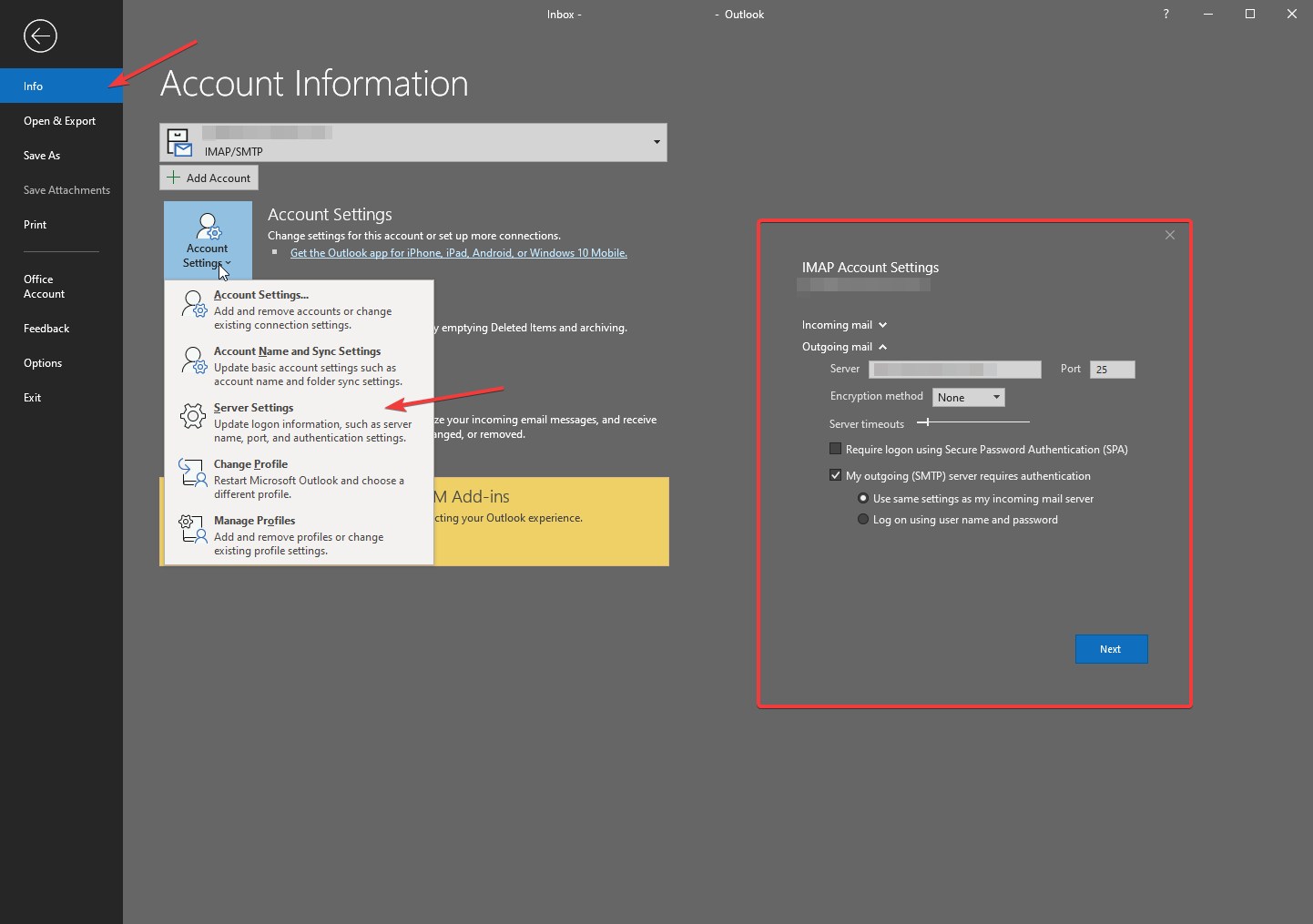Choose Change Profile menu entry
1313x924 pixels.
point(299,479)
